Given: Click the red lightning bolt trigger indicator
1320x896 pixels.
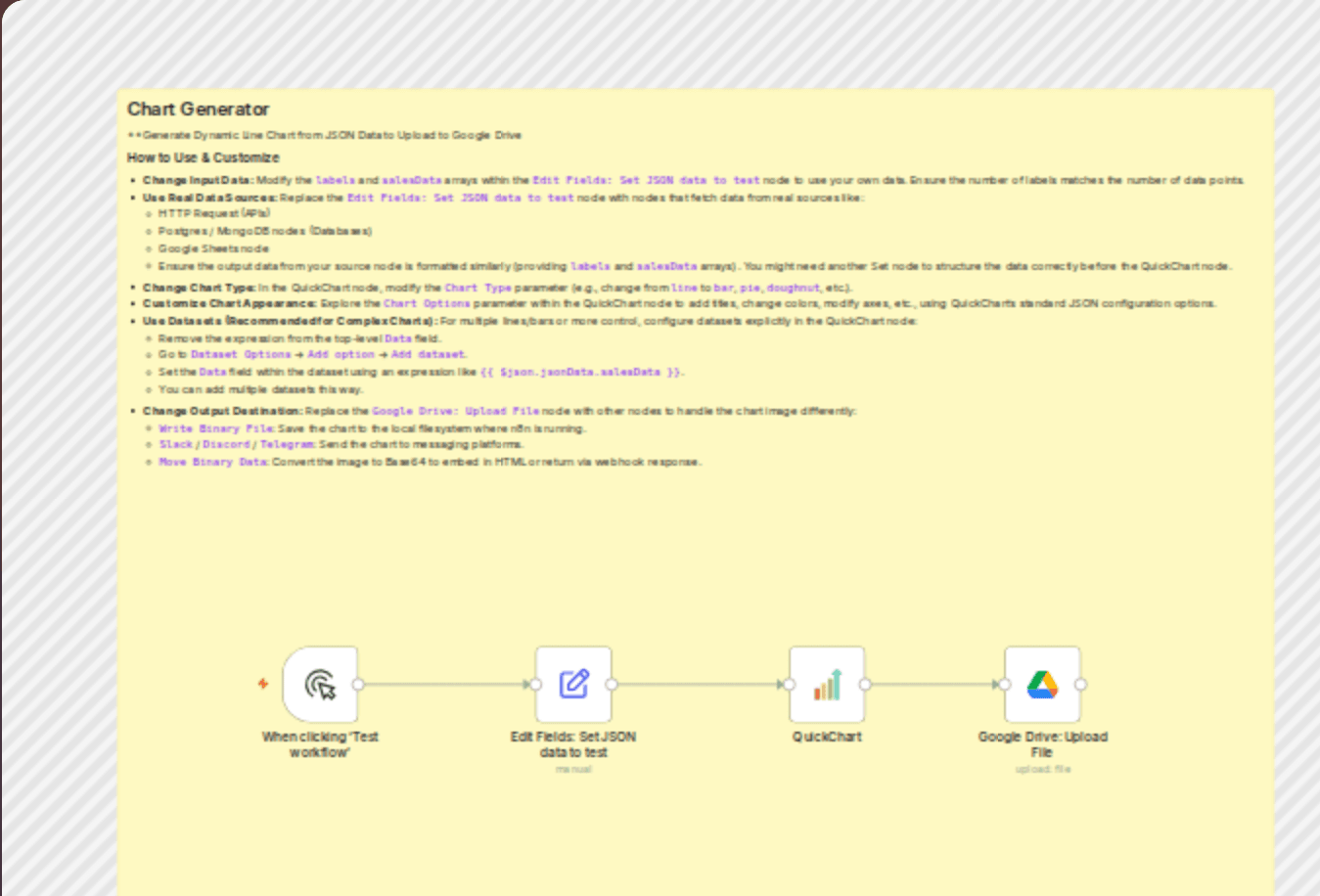Looking at the screenshot, I should 263,684.
